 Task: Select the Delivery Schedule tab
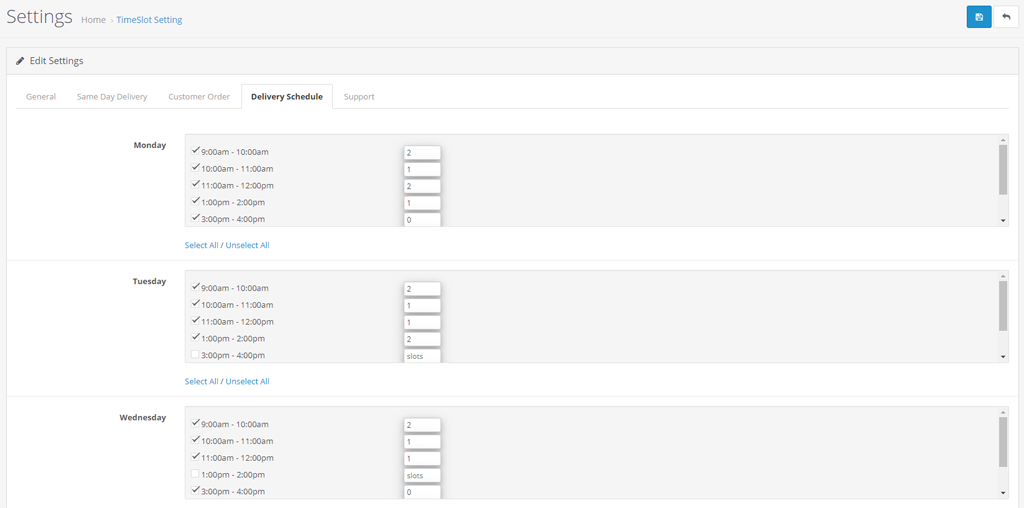click(x=287, y=97)
